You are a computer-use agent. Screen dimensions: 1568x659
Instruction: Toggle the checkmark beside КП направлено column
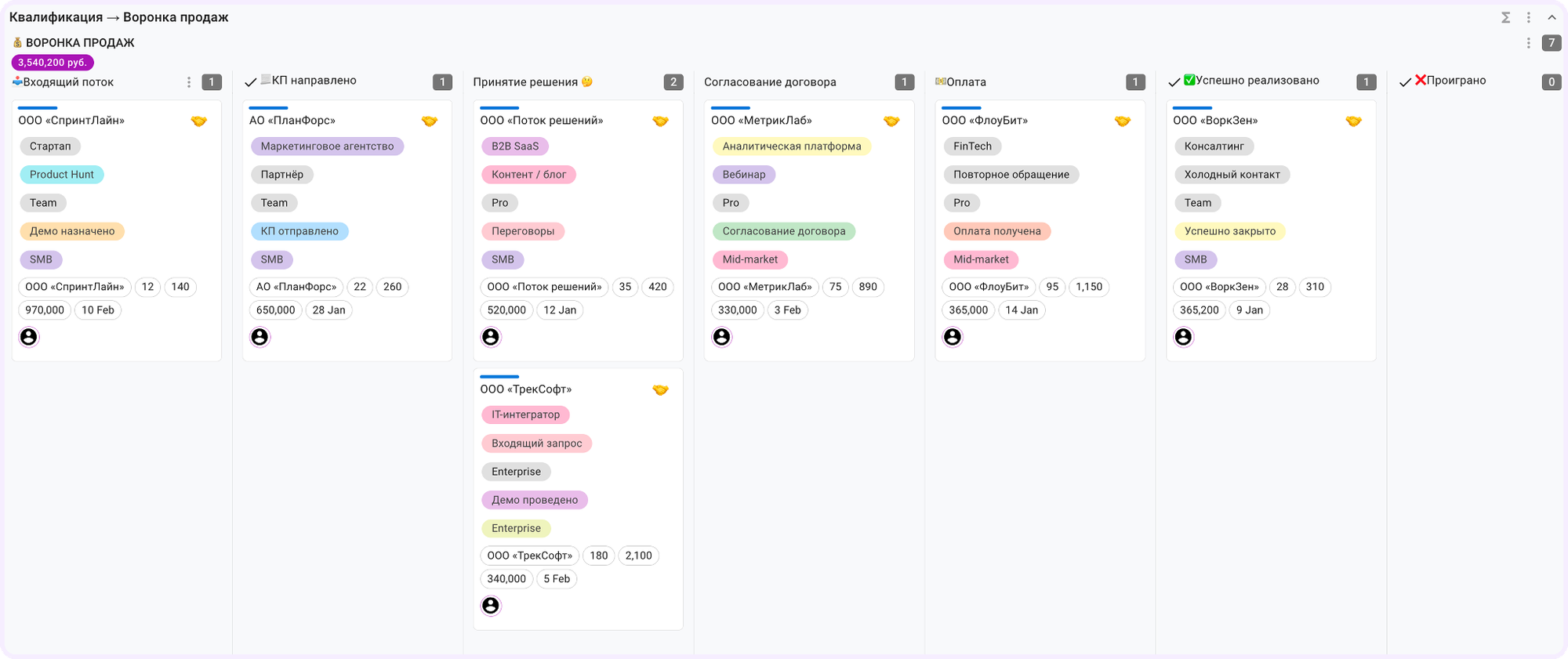point(249,80)
